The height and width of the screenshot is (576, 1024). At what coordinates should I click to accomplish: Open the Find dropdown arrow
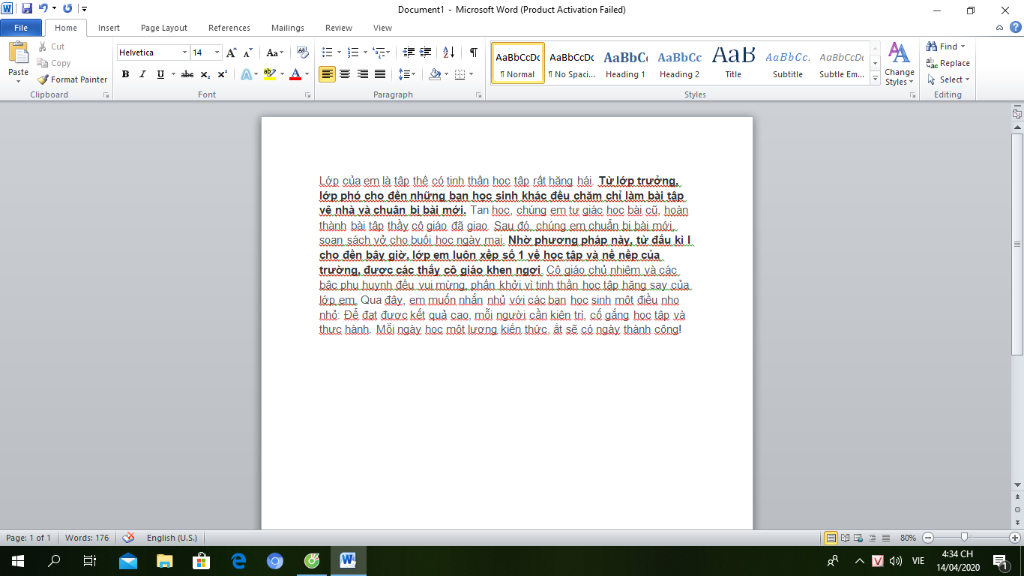pyautogui.click(x=963, y=46)
